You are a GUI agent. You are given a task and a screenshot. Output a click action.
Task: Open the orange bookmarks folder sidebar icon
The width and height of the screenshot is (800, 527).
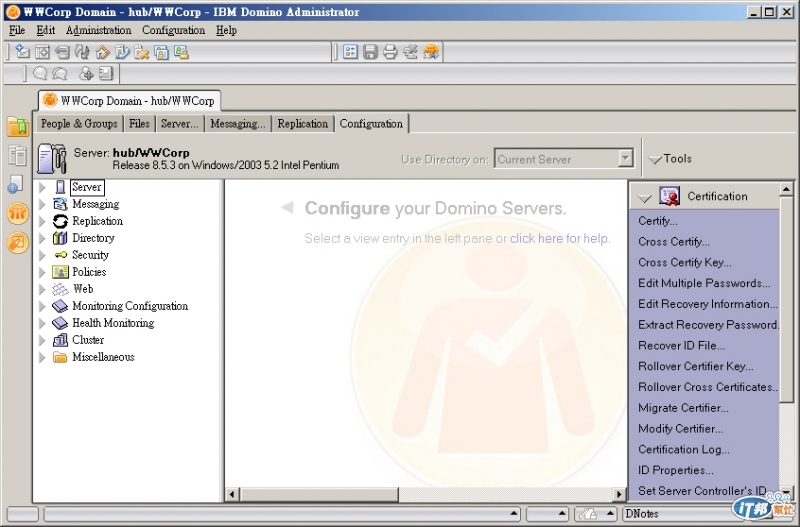click(x=17, y=126)
